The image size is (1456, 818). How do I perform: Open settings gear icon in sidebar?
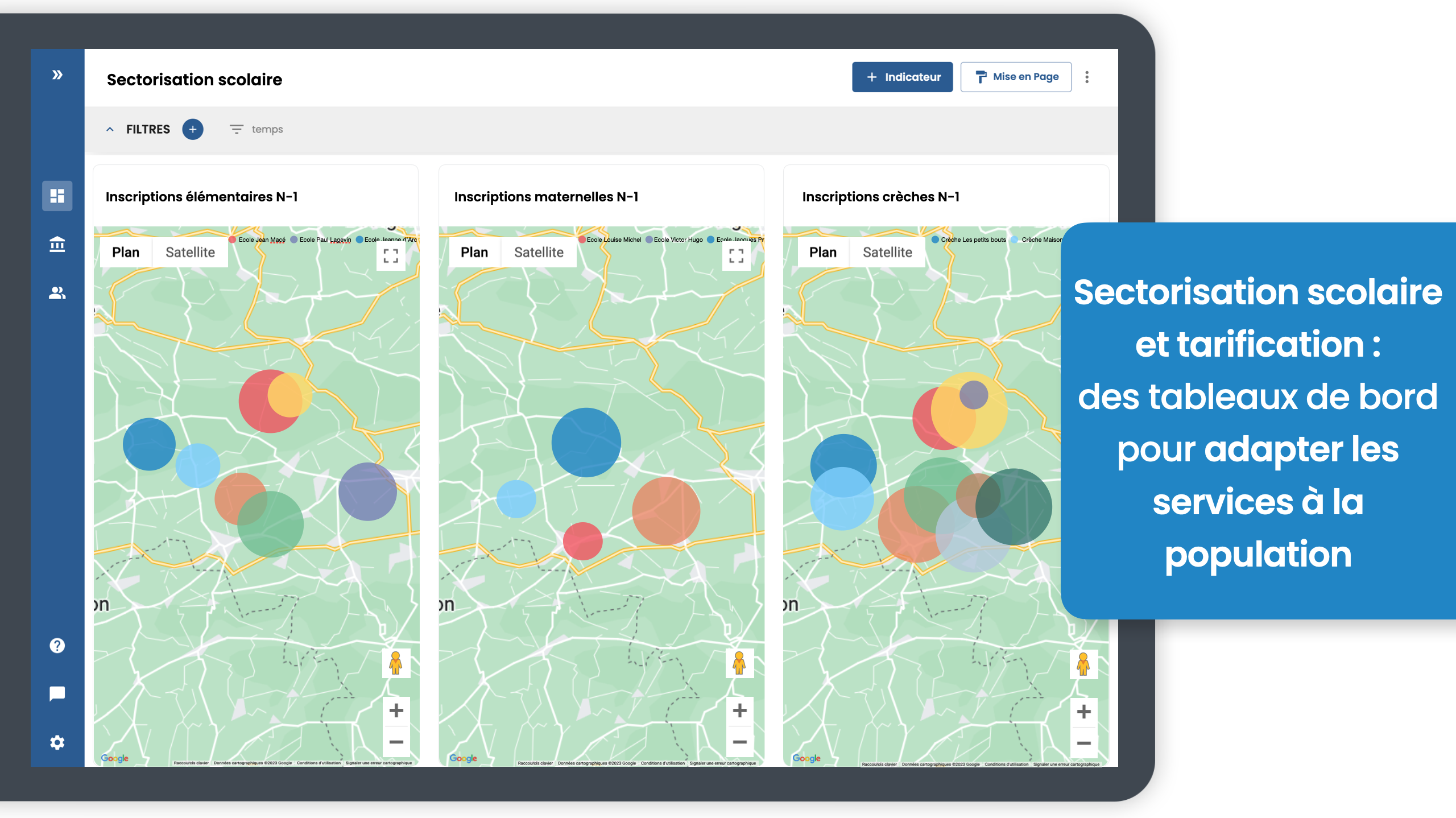(57, 742)
